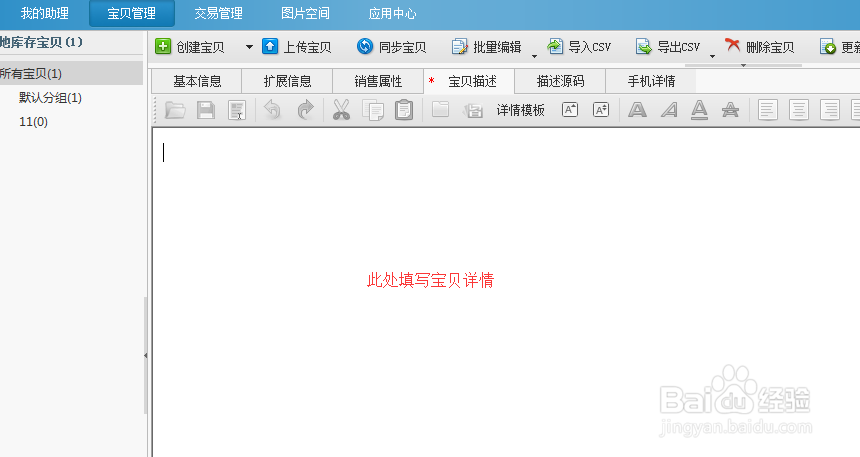Image resolution: width=860 pixels, height=457 pixels.
Task: Expand the toolbar overflow arrow under 删除宝贝
Action: pyautogui.click(x=743, y=65)
